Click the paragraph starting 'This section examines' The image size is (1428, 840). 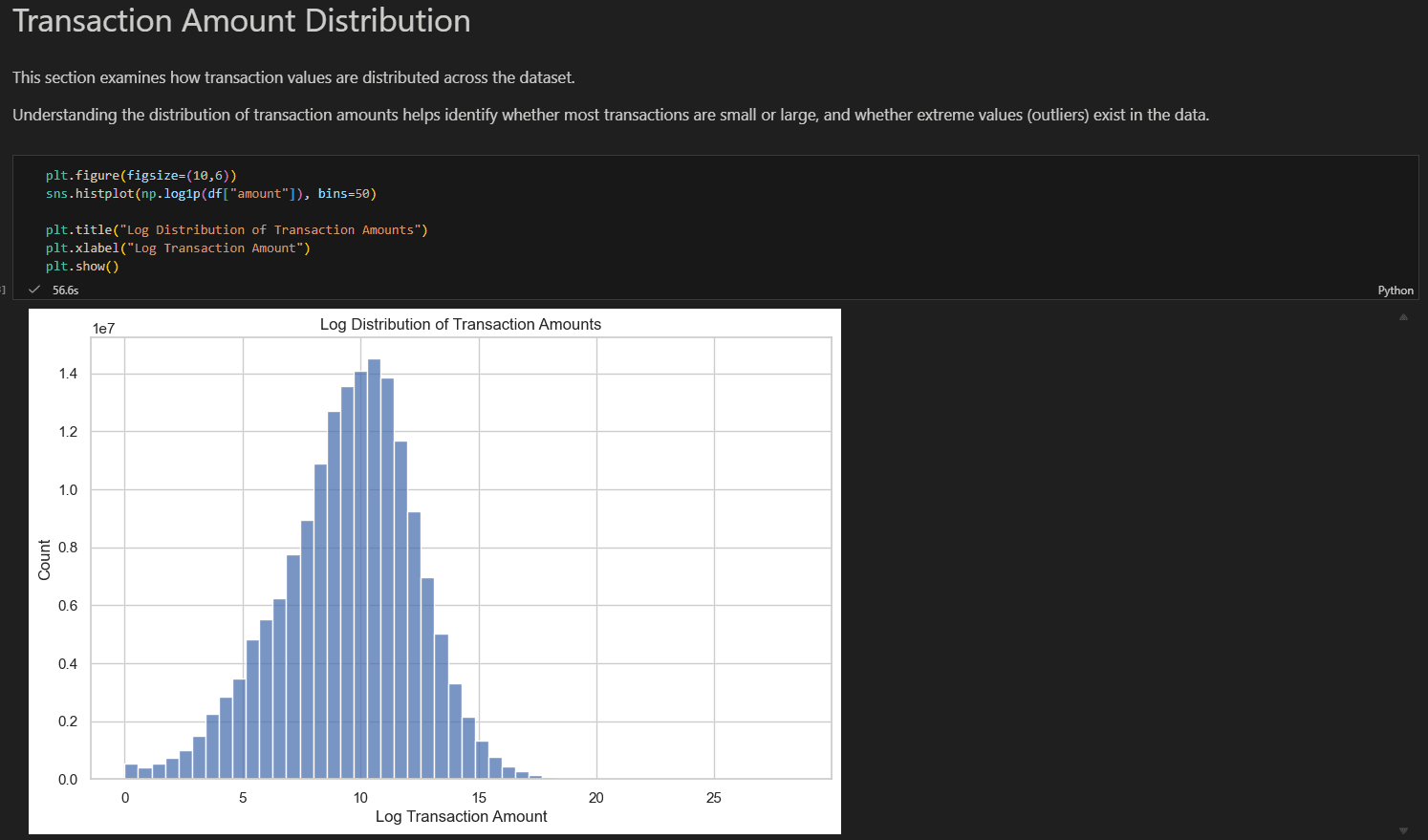pos(293,77)
